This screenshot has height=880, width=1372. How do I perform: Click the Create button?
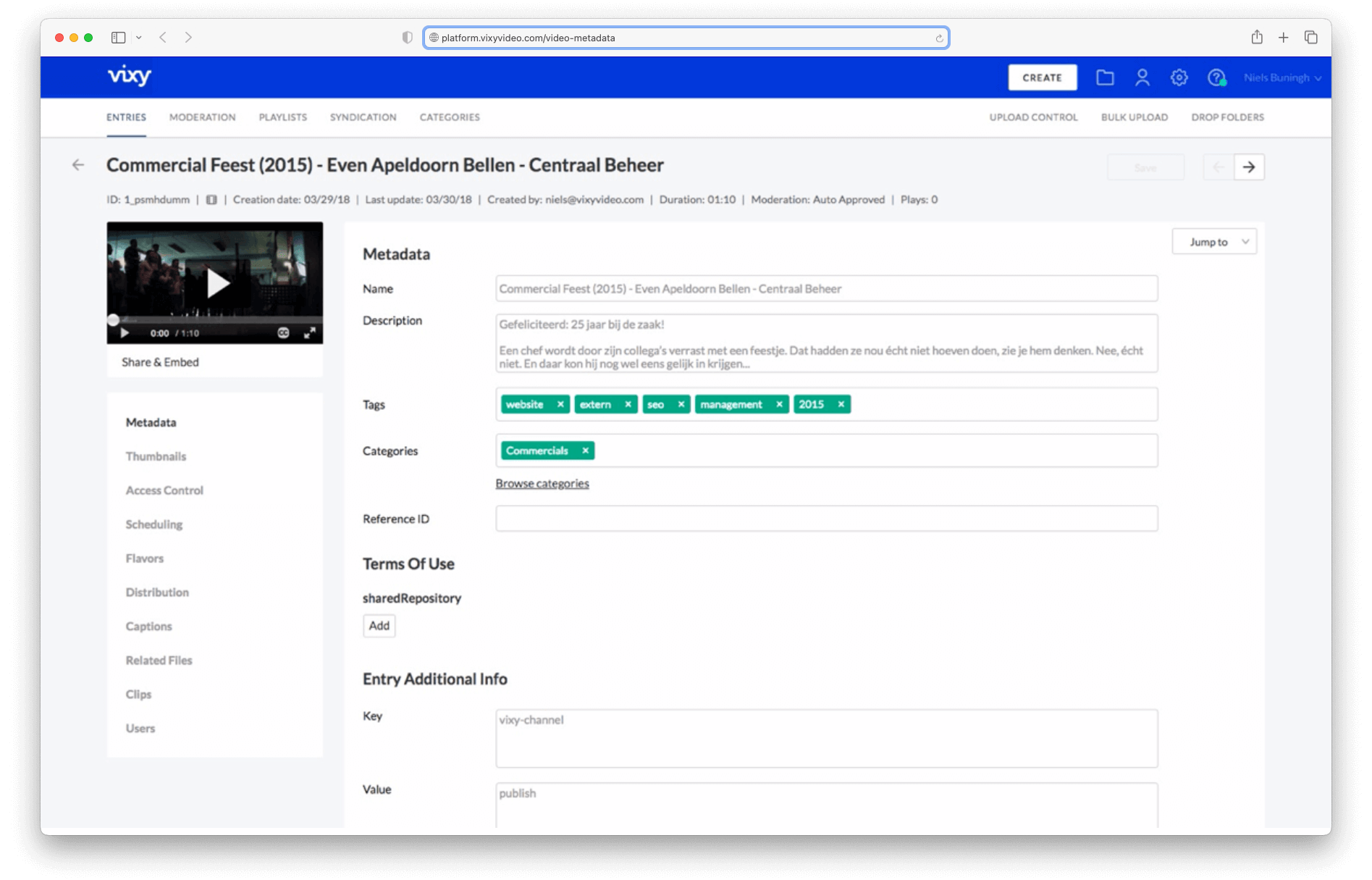(1042, 77)
